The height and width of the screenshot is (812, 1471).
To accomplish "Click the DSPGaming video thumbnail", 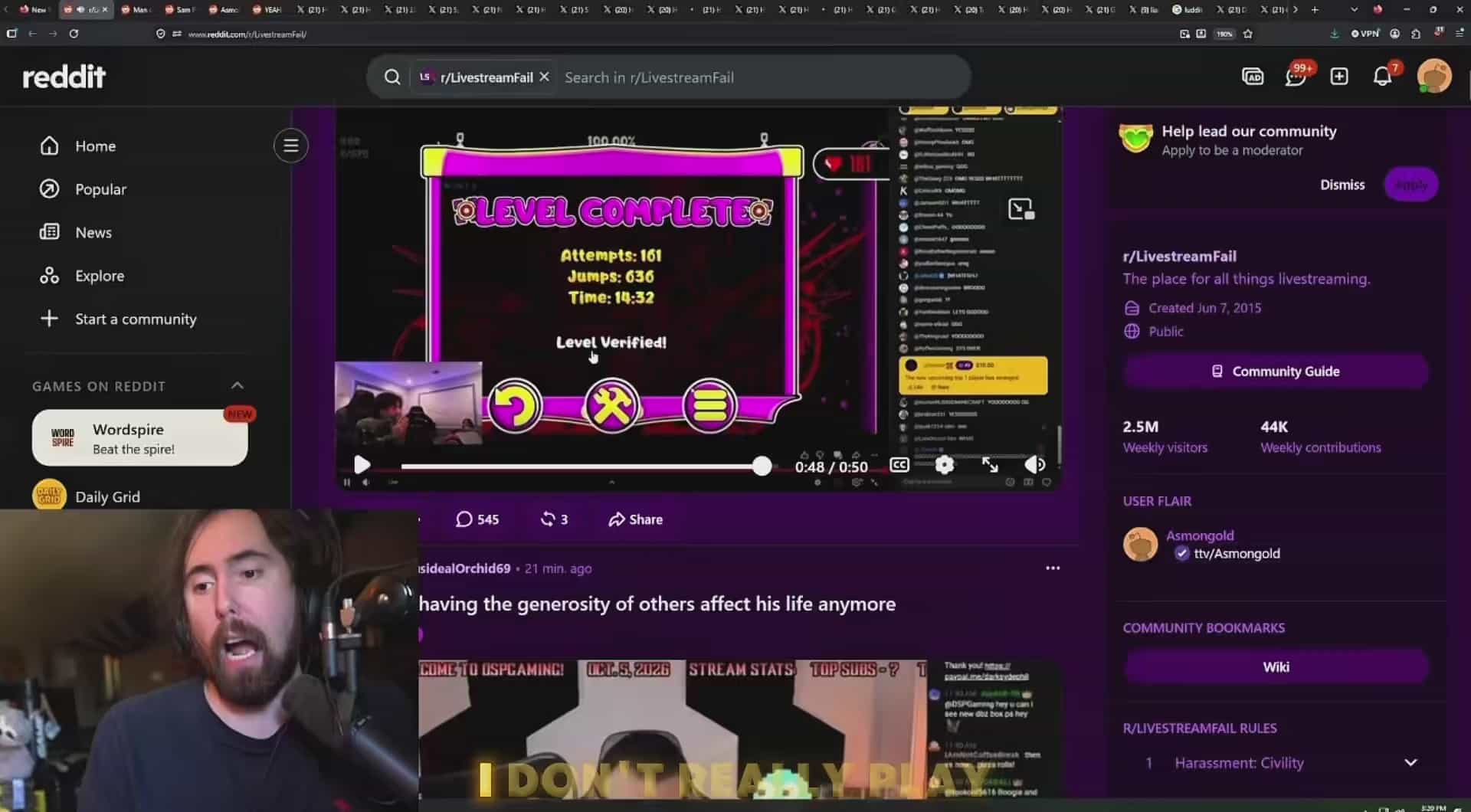I will point(739,729).
